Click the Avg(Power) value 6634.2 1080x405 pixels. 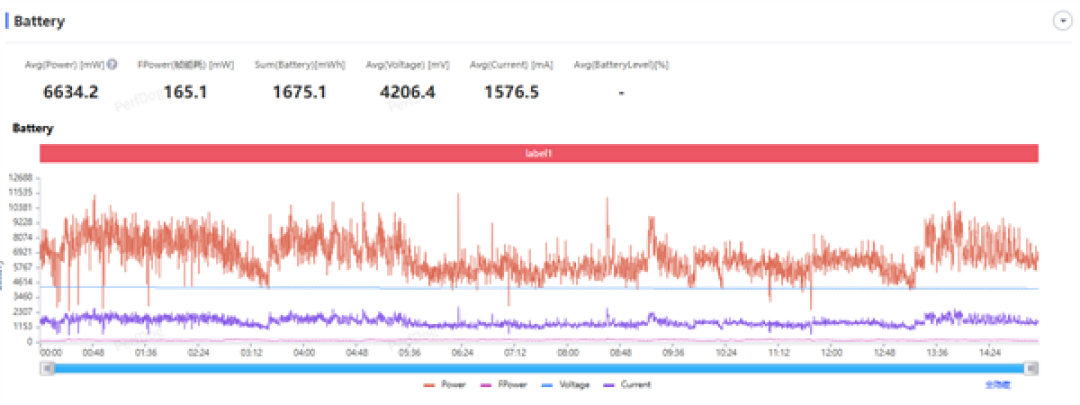tap(70, 92)
